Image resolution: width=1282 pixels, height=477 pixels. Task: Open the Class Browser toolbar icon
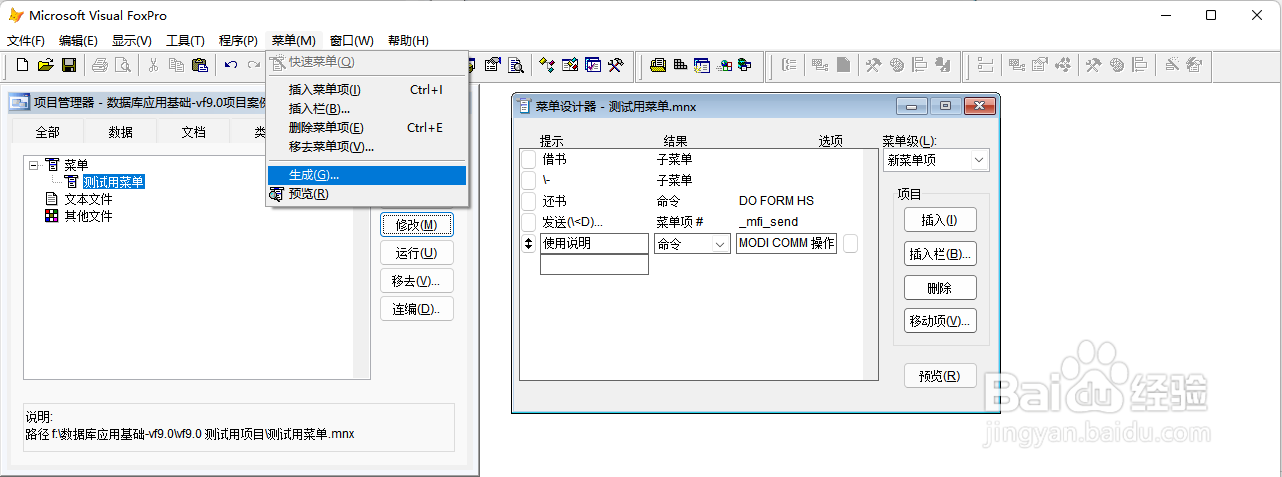[547, 66]
